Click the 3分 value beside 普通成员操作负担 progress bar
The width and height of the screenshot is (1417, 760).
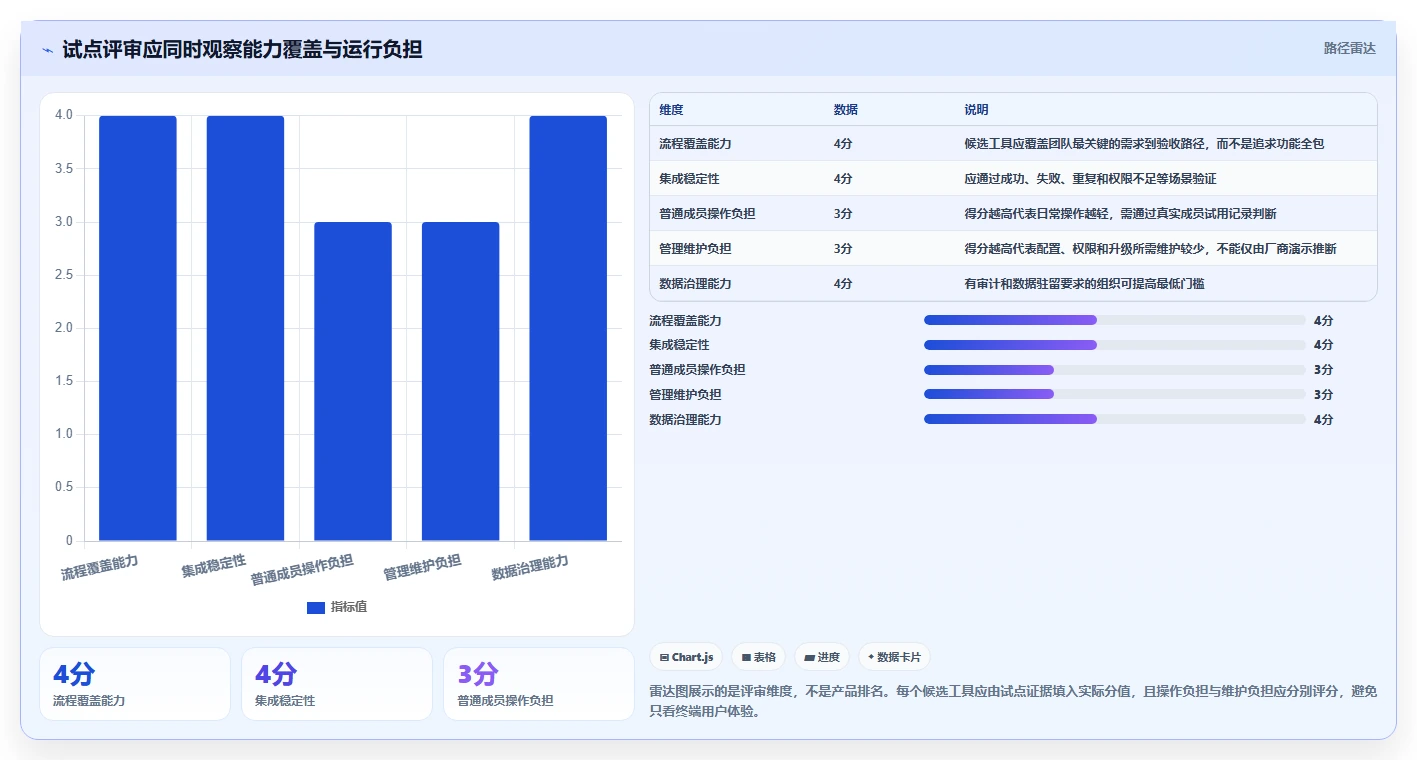pos(1324,370)
